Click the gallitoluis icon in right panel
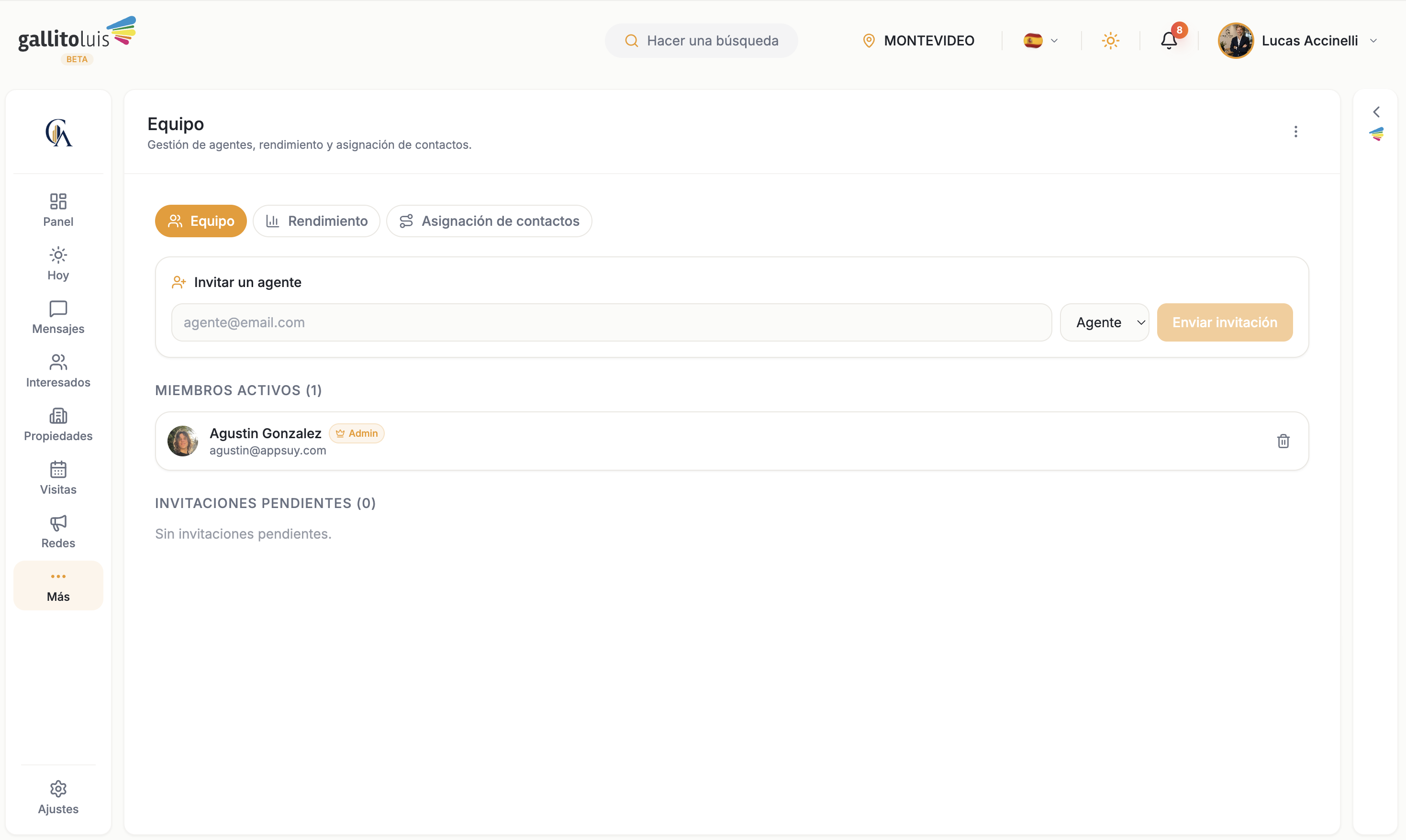The width and height of the screenshot is (1406, 840). [1376, 133]
